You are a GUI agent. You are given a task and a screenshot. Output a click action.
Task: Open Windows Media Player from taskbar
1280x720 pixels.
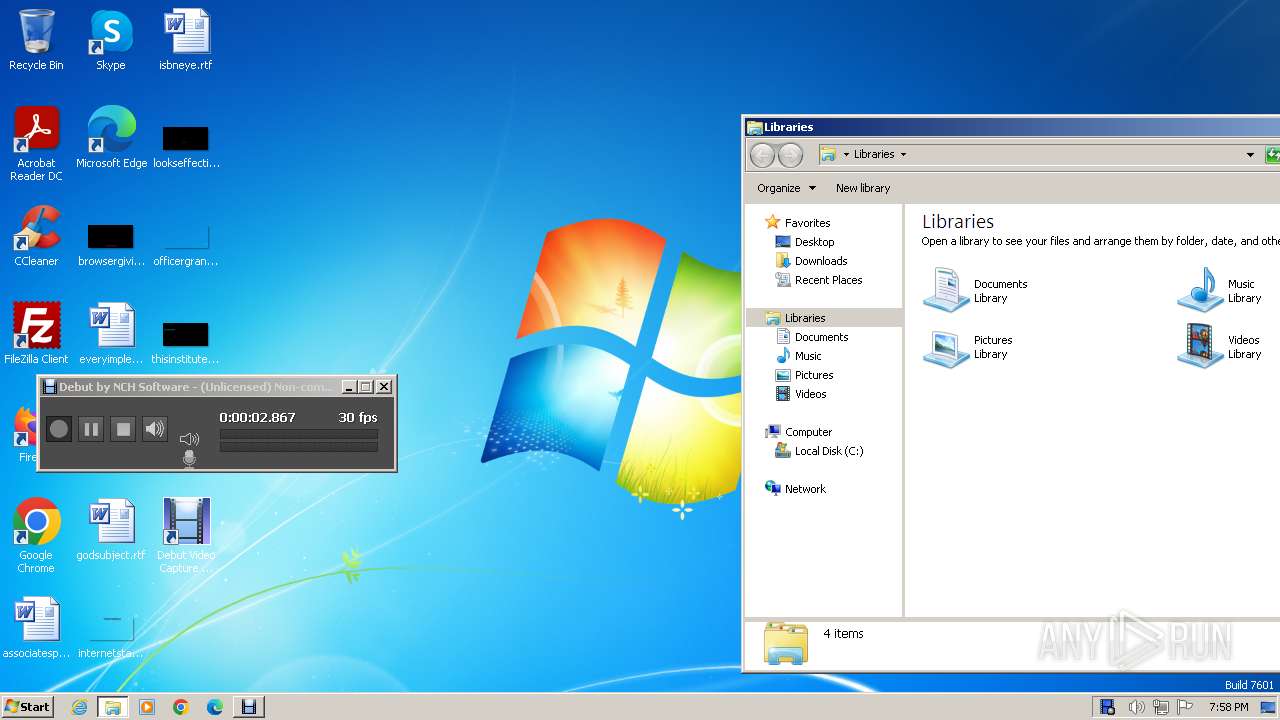point(147,707)
